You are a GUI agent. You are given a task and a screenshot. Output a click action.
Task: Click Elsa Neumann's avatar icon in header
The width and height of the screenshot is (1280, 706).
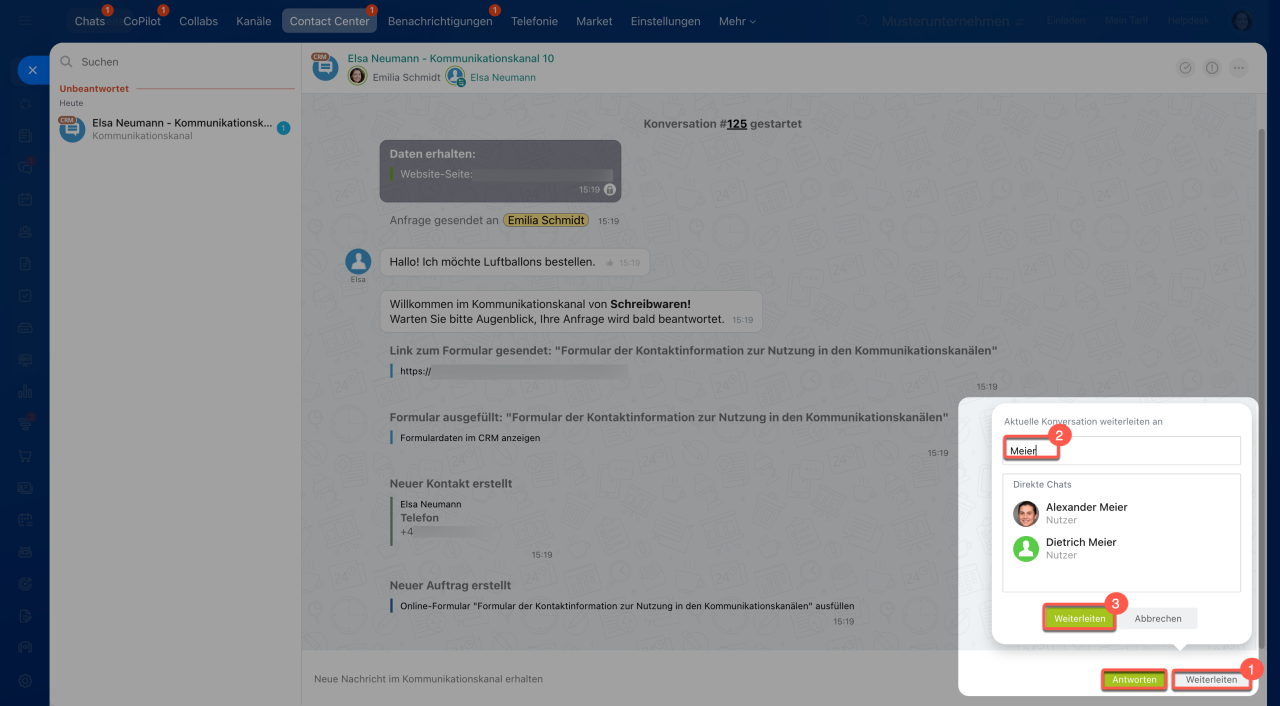pyautogui.click(x=456, y=76)
